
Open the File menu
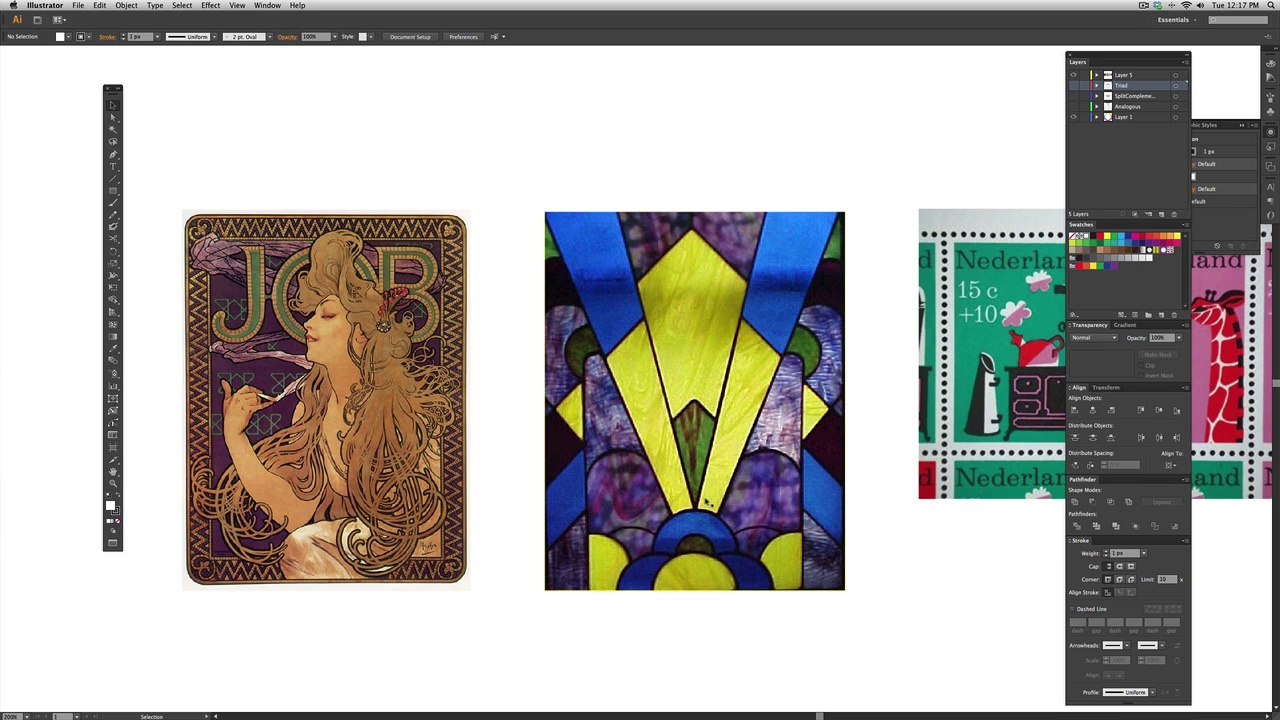pyautogui.click(x=78, y=6)
